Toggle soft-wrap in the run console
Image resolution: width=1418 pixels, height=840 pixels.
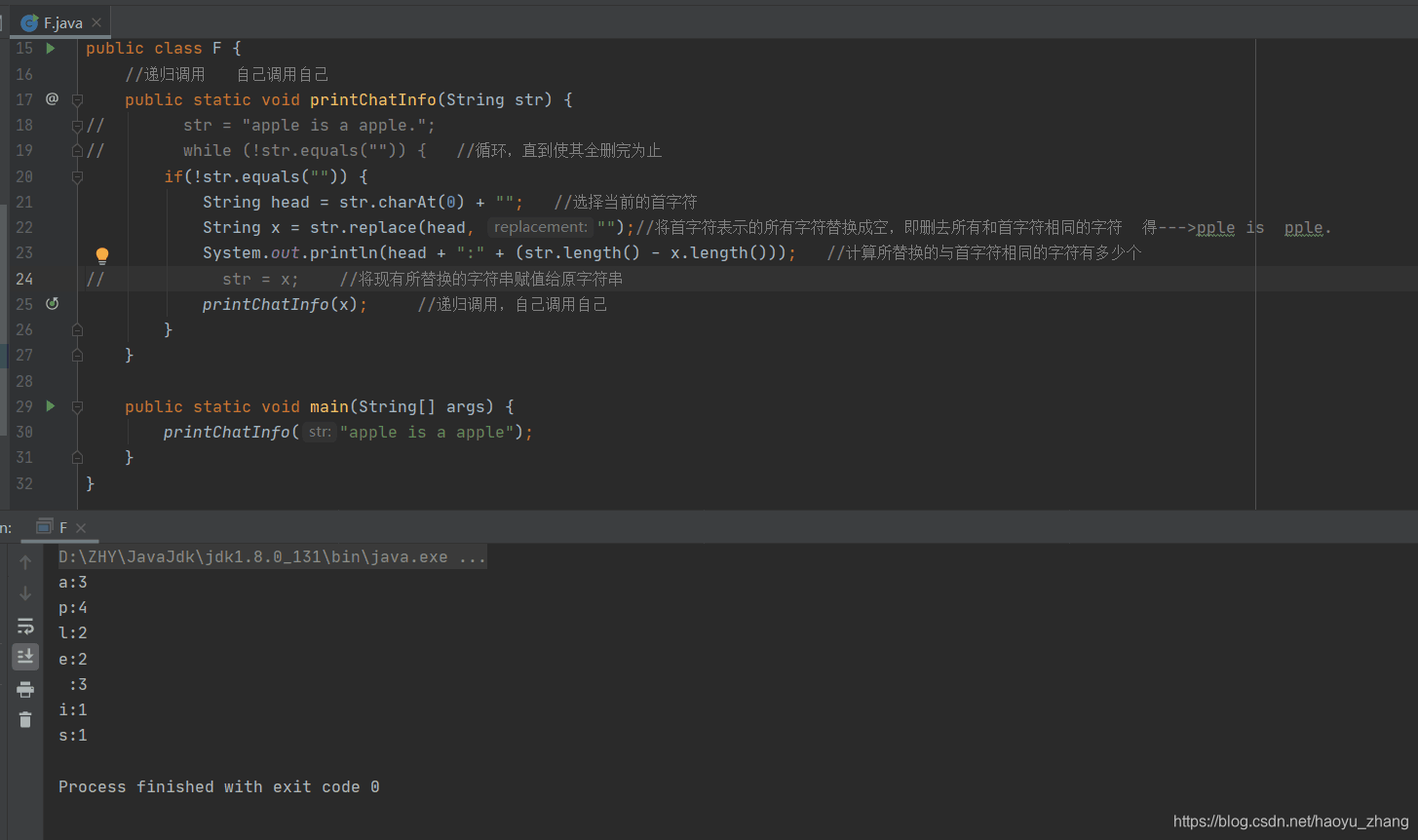[x=25, y=626]
